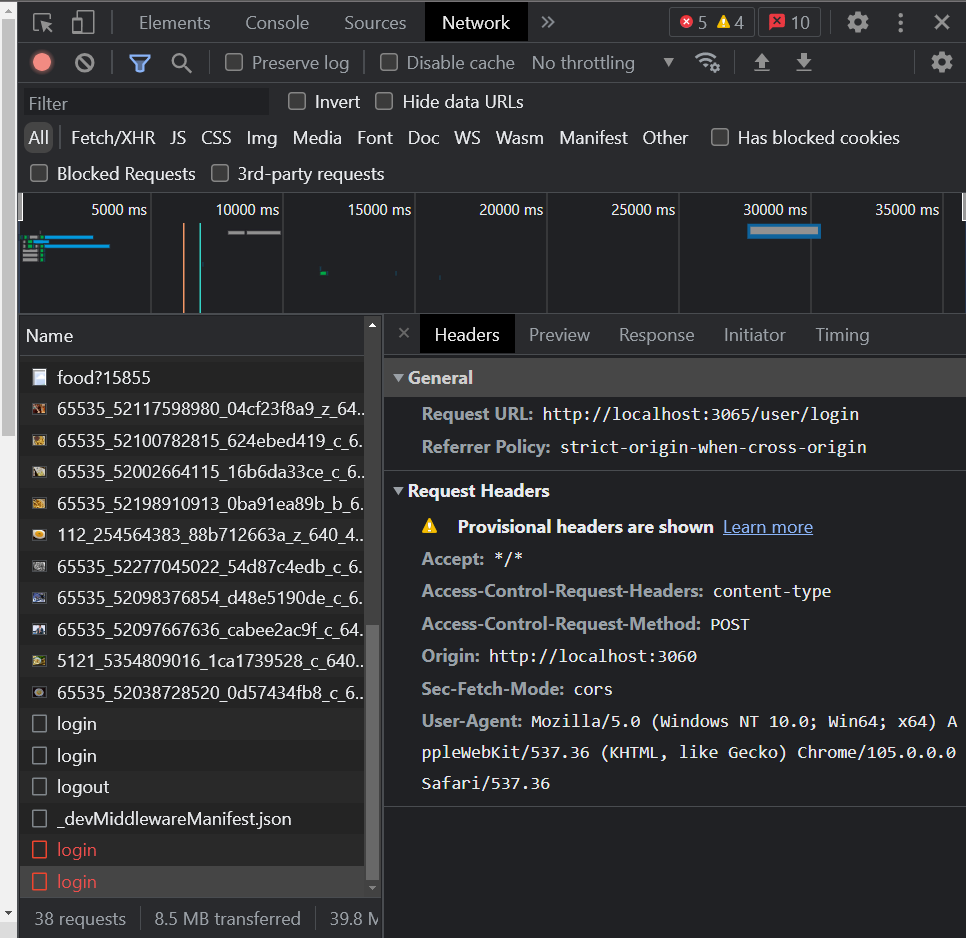
Task: Open network conditions panel
Action: tap(708, 62)
